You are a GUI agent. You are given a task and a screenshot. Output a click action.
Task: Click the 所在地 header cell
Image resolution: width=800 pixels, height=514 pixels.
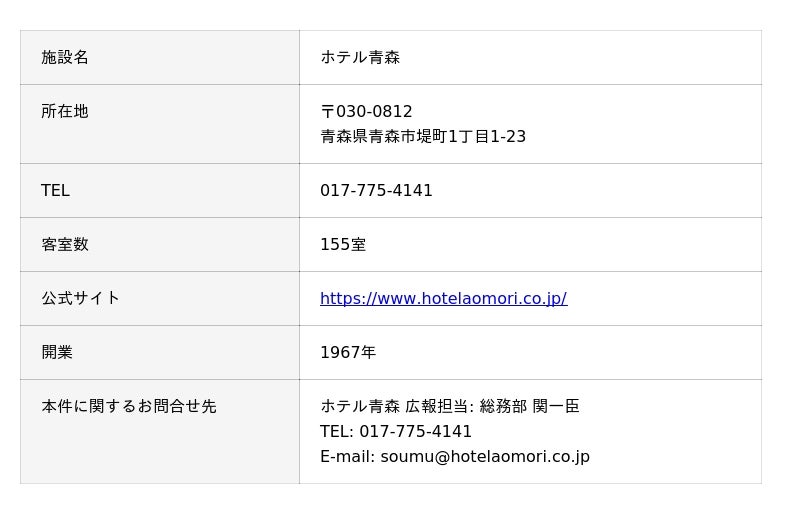coord(65,111)
